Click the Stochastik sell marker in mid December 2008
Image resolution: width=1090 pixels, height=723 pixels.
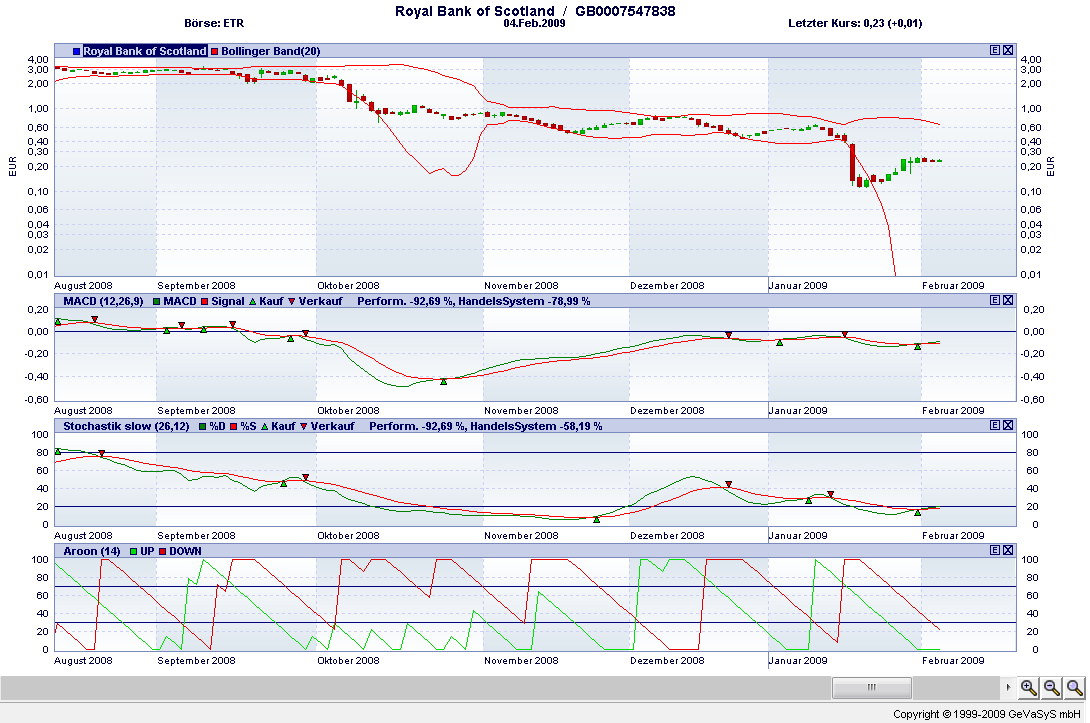point(729,484)
